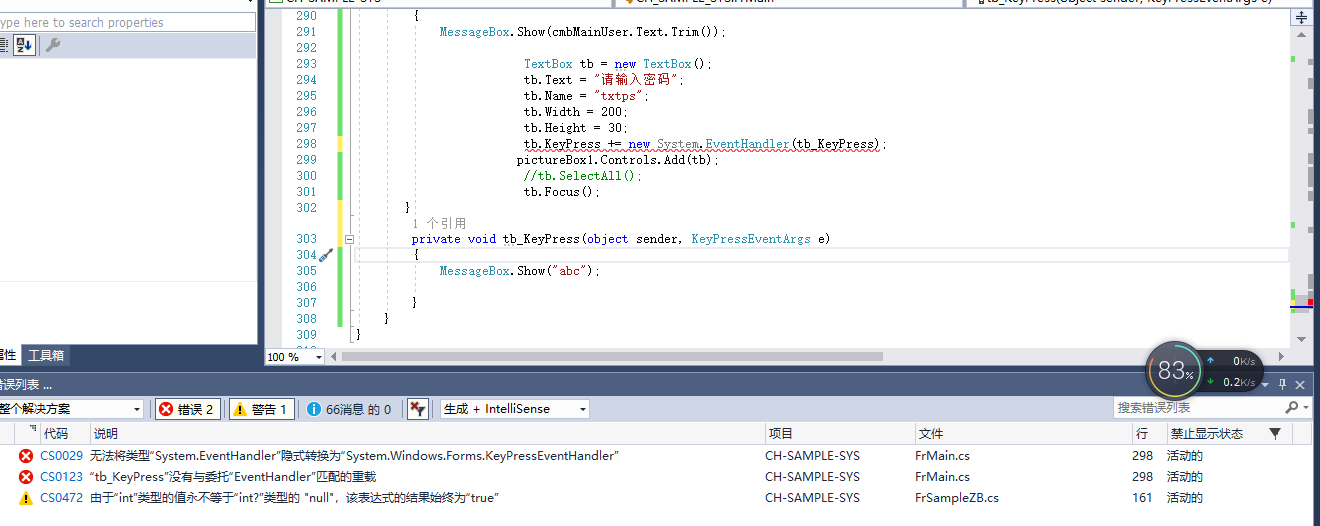Collapse the tb_KeyPress method outline
1320x526 pixels.
(349, 239)
